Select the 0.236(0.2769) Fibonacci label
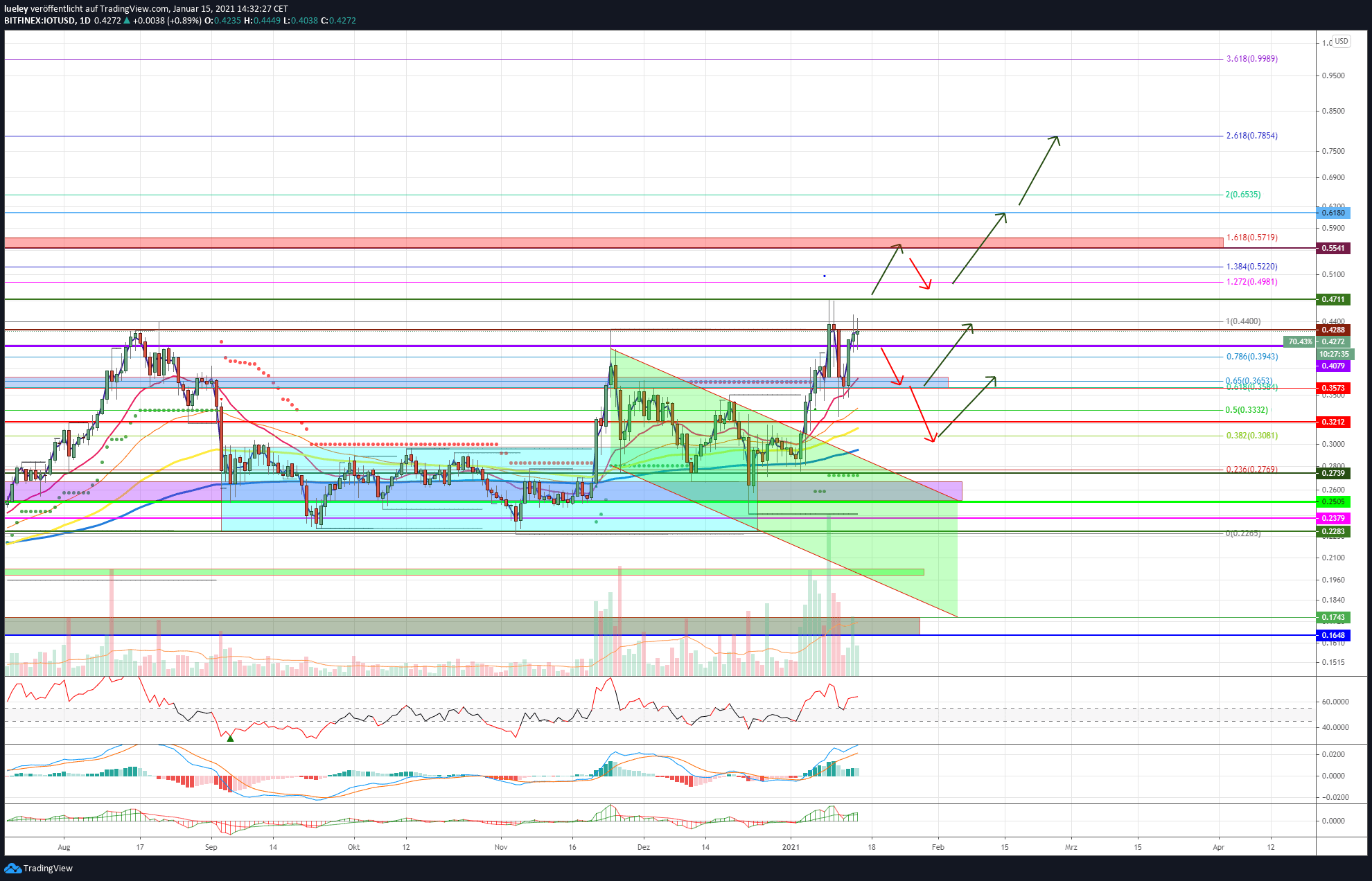This screenshot has width=1372, height=881. [1252, 470]
